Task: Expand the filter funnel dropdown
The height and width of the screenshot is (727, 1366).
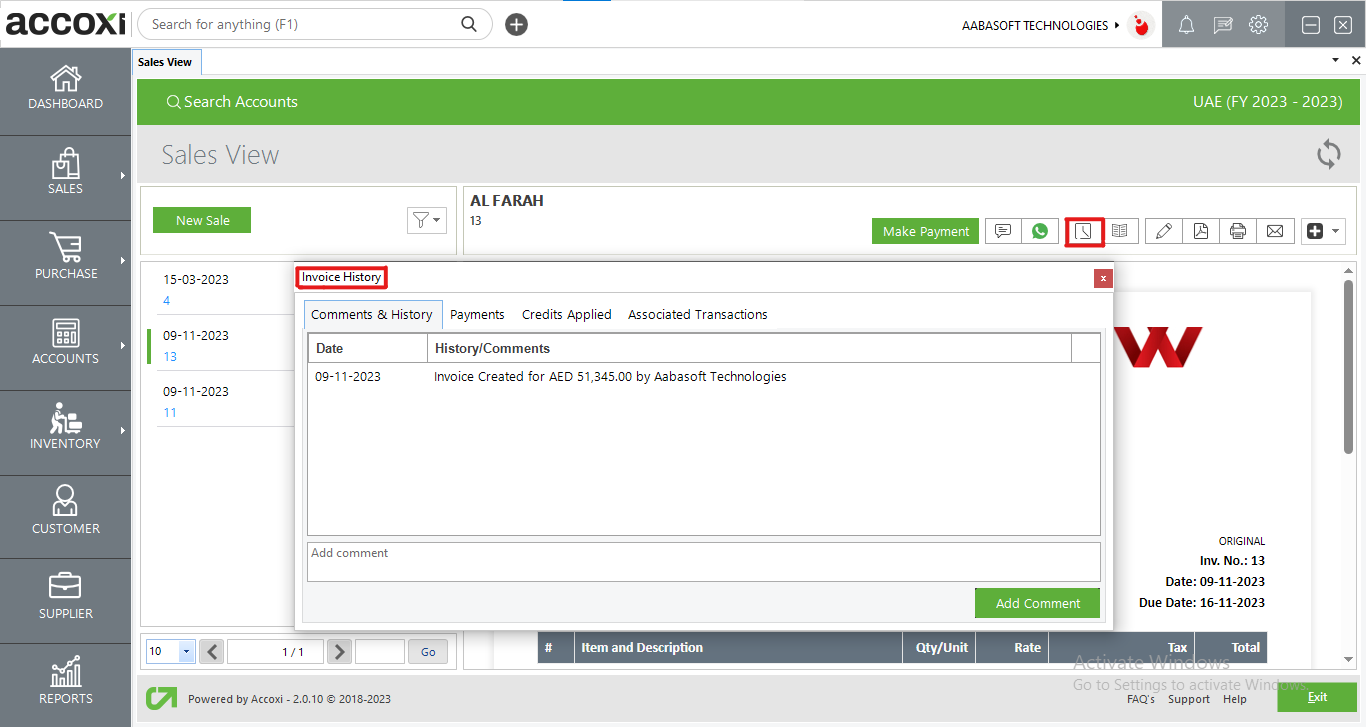Action: point(426,220)
